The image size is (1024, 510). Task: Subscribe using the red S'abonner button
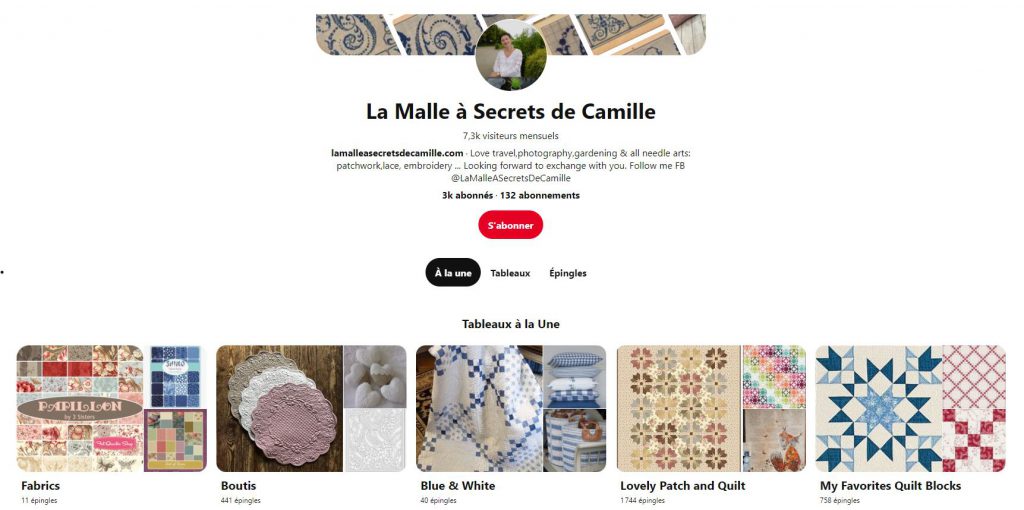coord(511,225)
